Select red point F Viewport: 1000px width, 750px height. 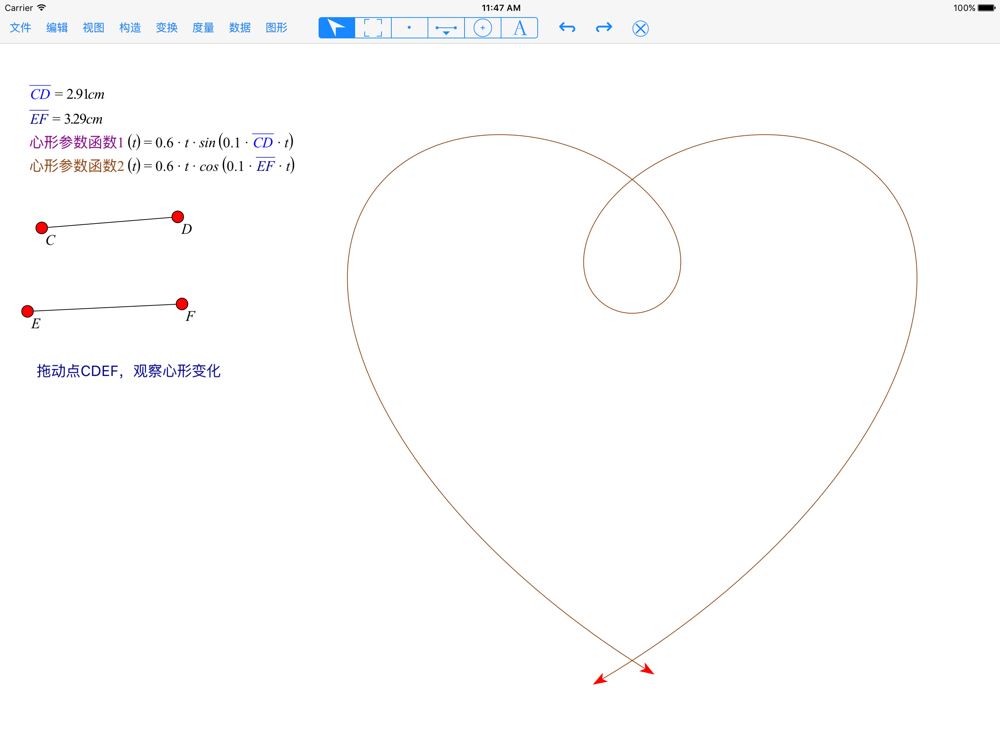click(182, 304)
